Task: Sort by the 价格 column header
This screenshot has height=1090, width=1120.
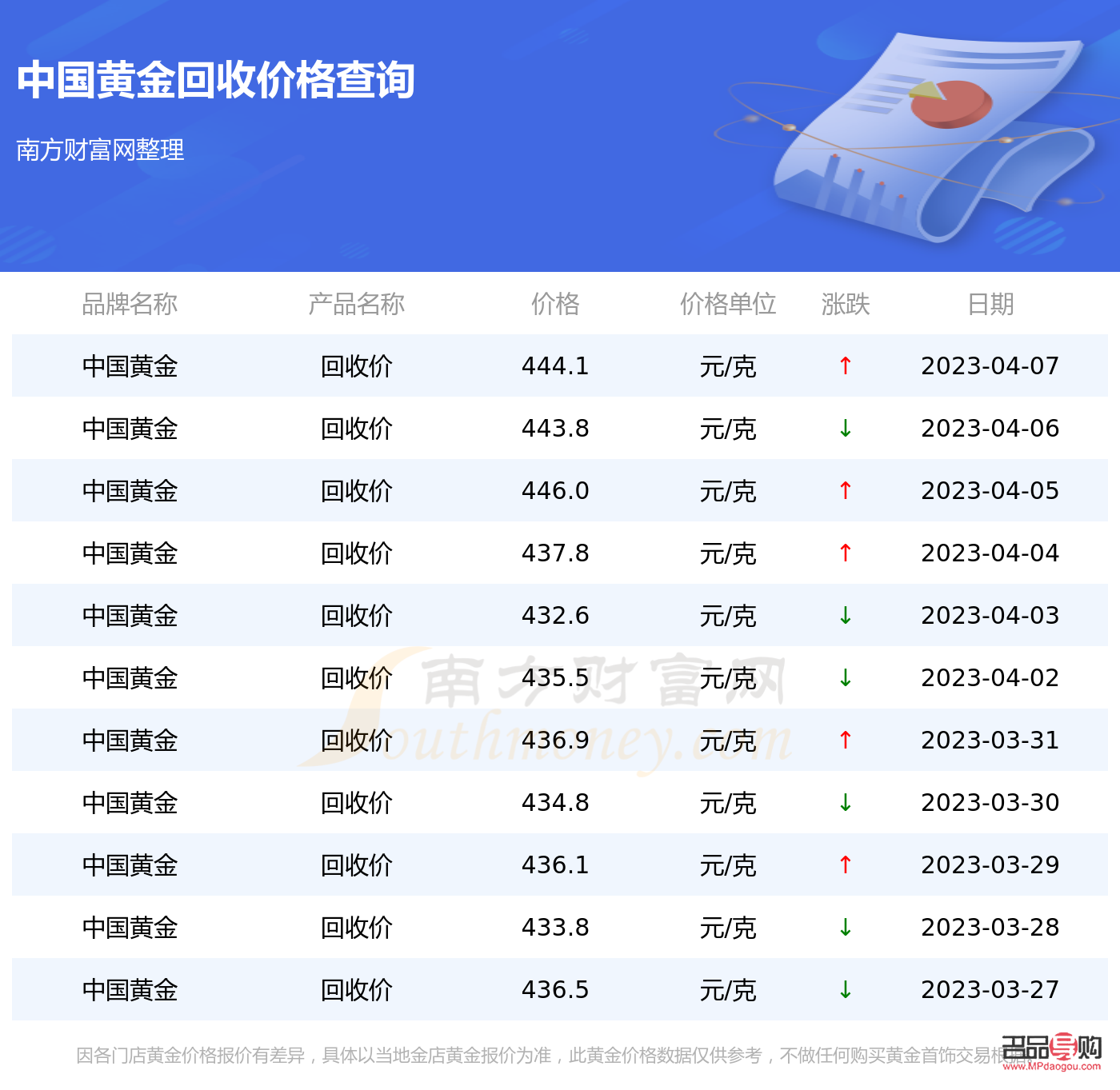Action: tap(555, 305)
